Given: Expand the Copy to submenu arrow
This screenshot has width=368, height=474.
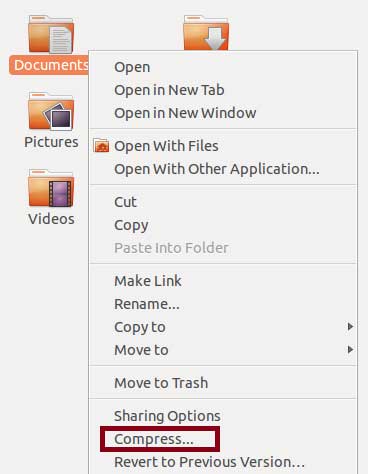Looking at the screenshot, I should (x=350, y=327).
